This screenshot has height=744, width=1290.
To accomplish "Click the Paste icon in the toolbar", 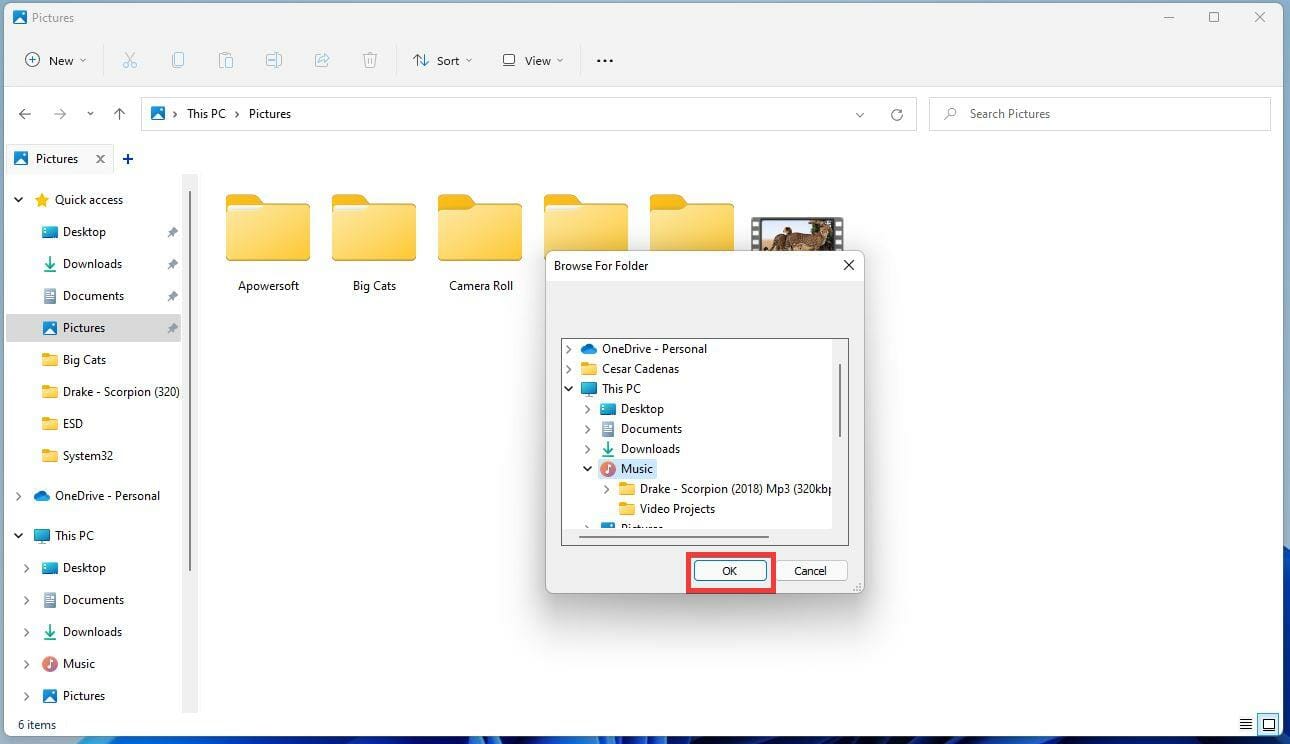I will [226, 60].
